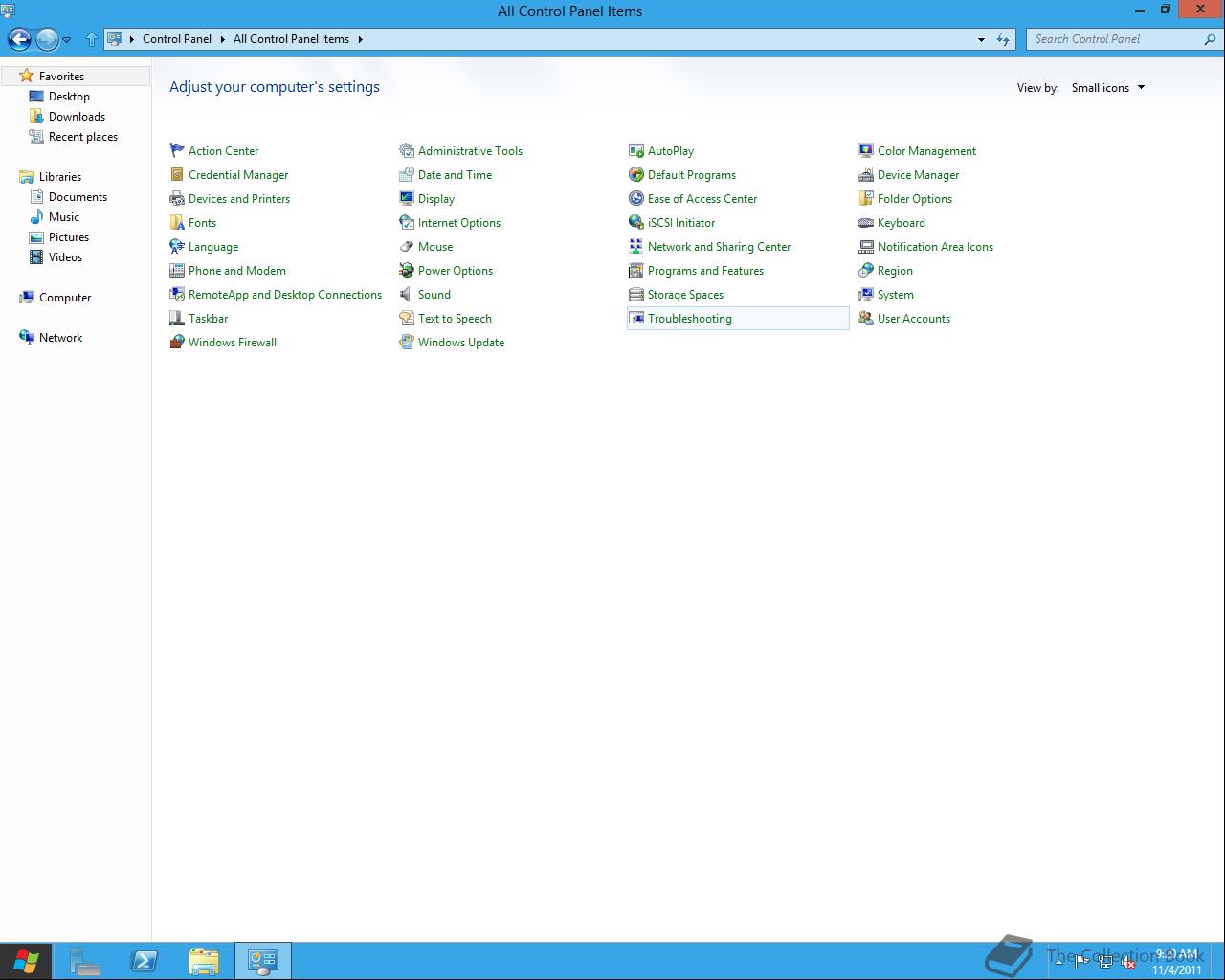The height and width of the screenshot is (980, 1225).
Task: Open the Keyboard icon
Action: point(866,222)
